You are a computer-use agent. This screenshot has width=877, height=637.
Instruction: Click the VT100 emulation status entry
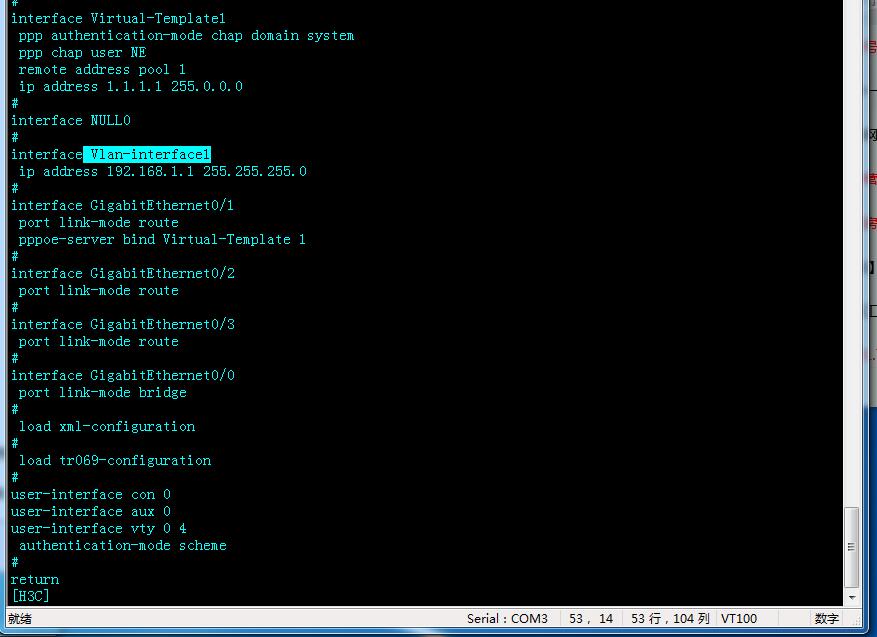739,619
